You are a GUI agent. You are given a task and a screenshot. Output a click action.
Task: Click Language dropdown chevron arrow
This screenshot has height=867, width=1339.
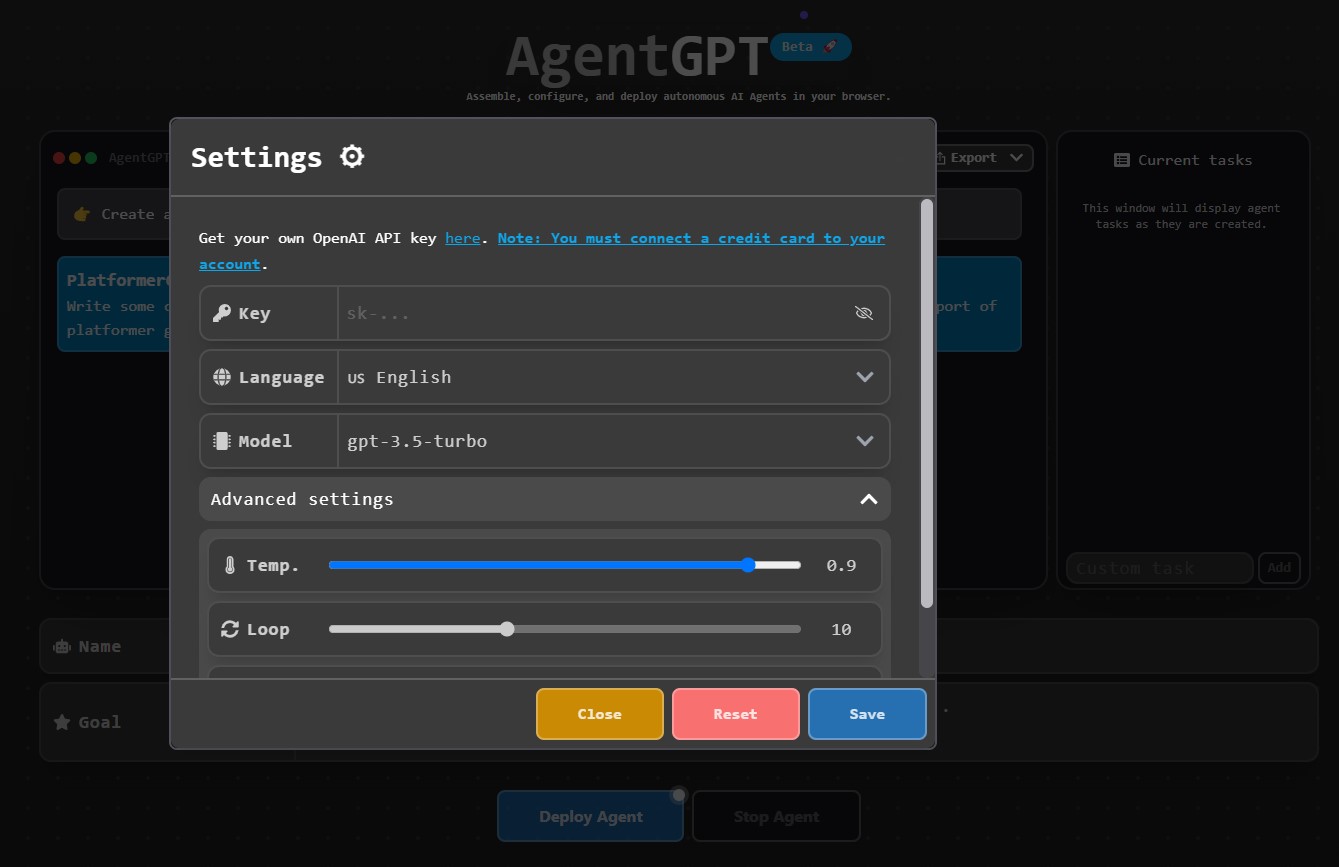[x=865, y=377]
